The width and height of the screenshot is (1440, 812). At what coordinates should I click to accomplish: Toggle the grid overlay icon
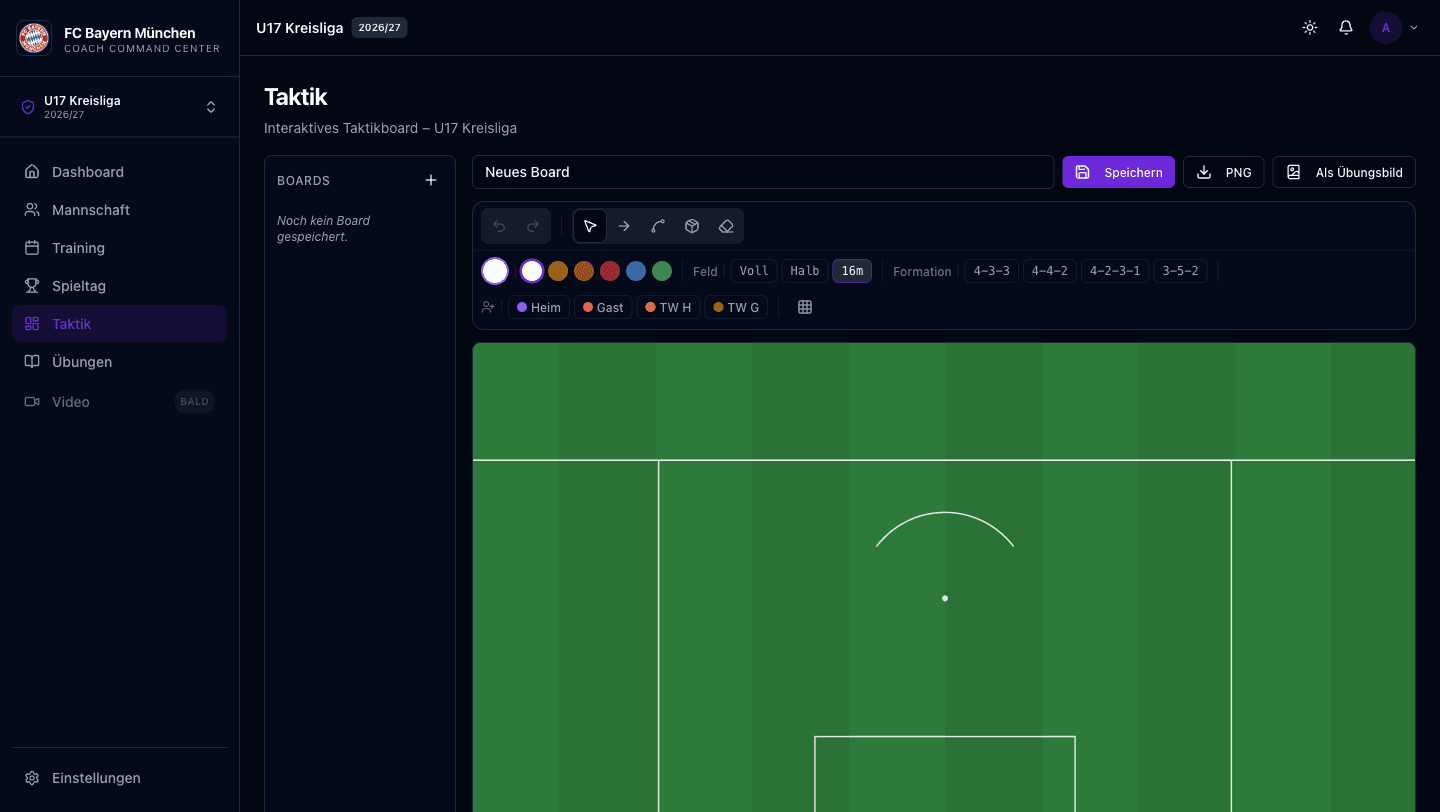(805, 307)
